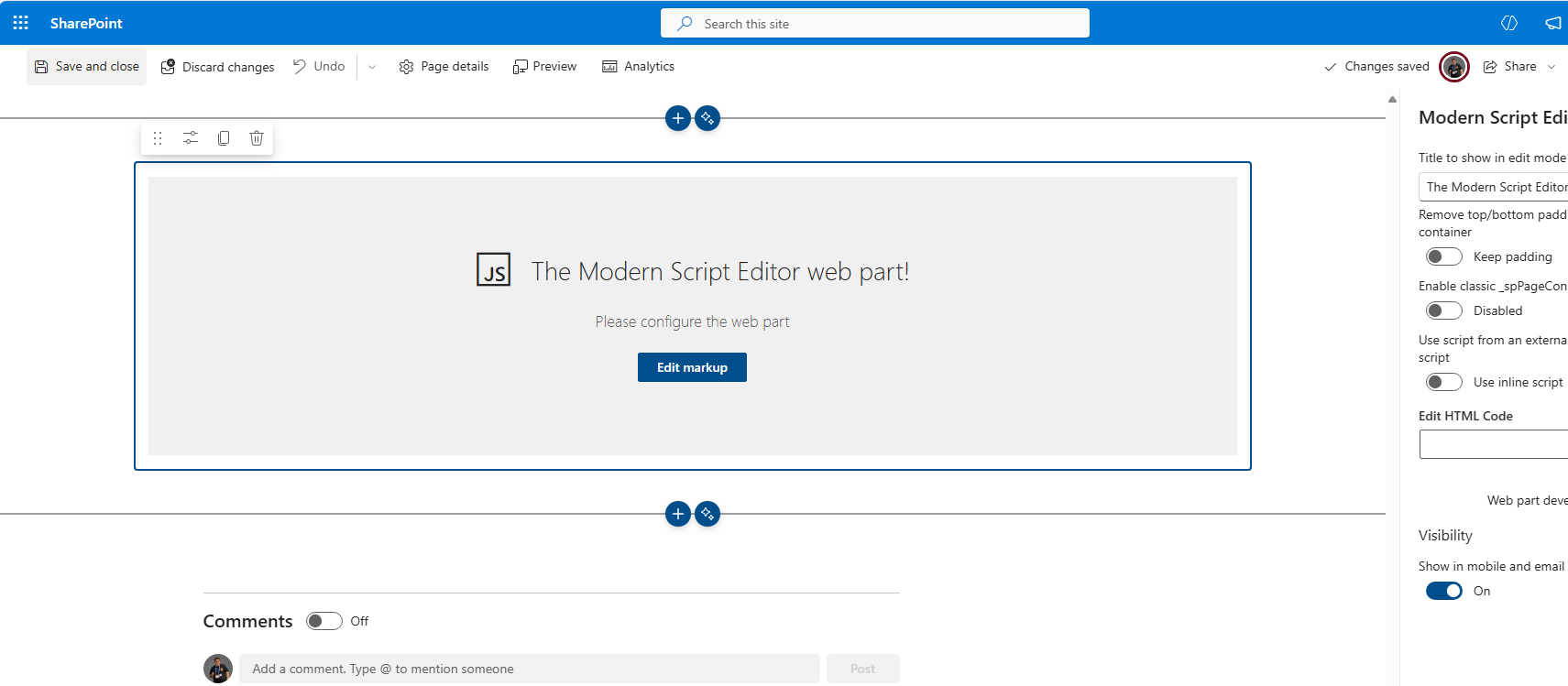1568x686 pixels.
Task: Toggle the Keep padding switch
Action: pyautogui.click(x=1443, y=256)
